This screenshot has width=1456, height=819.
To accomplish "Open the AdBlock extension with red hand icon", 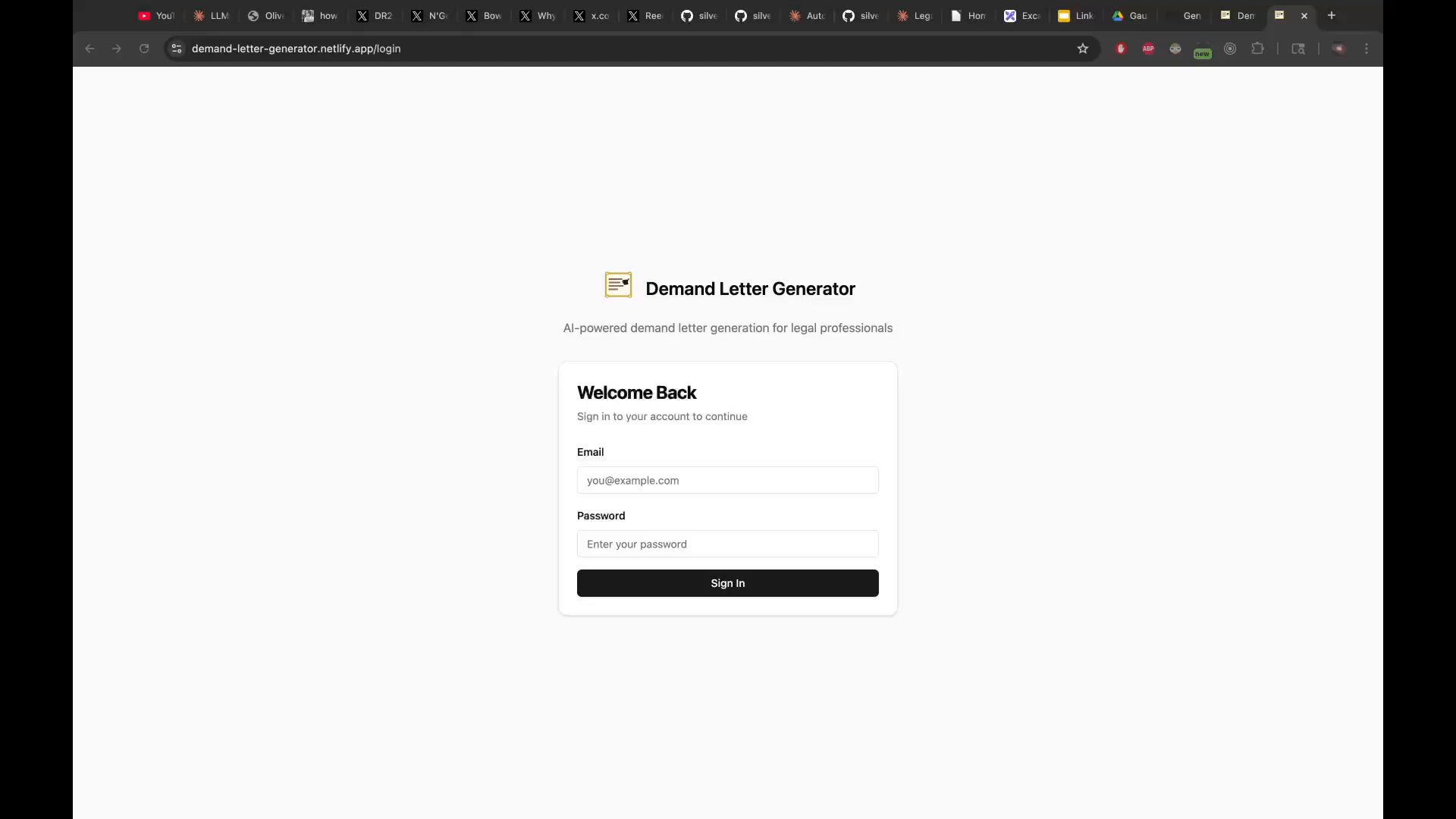I will click(x=1121, y=49).
